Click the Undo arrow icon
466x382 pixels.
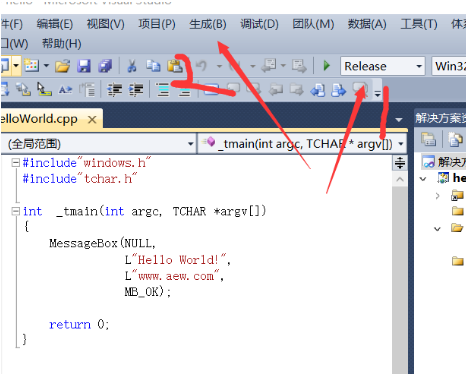[201, 66]
